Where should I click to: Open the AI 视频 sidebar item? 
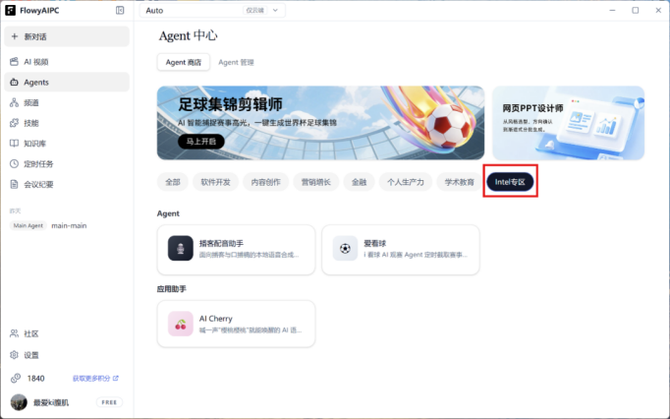[x=67, y=62]
